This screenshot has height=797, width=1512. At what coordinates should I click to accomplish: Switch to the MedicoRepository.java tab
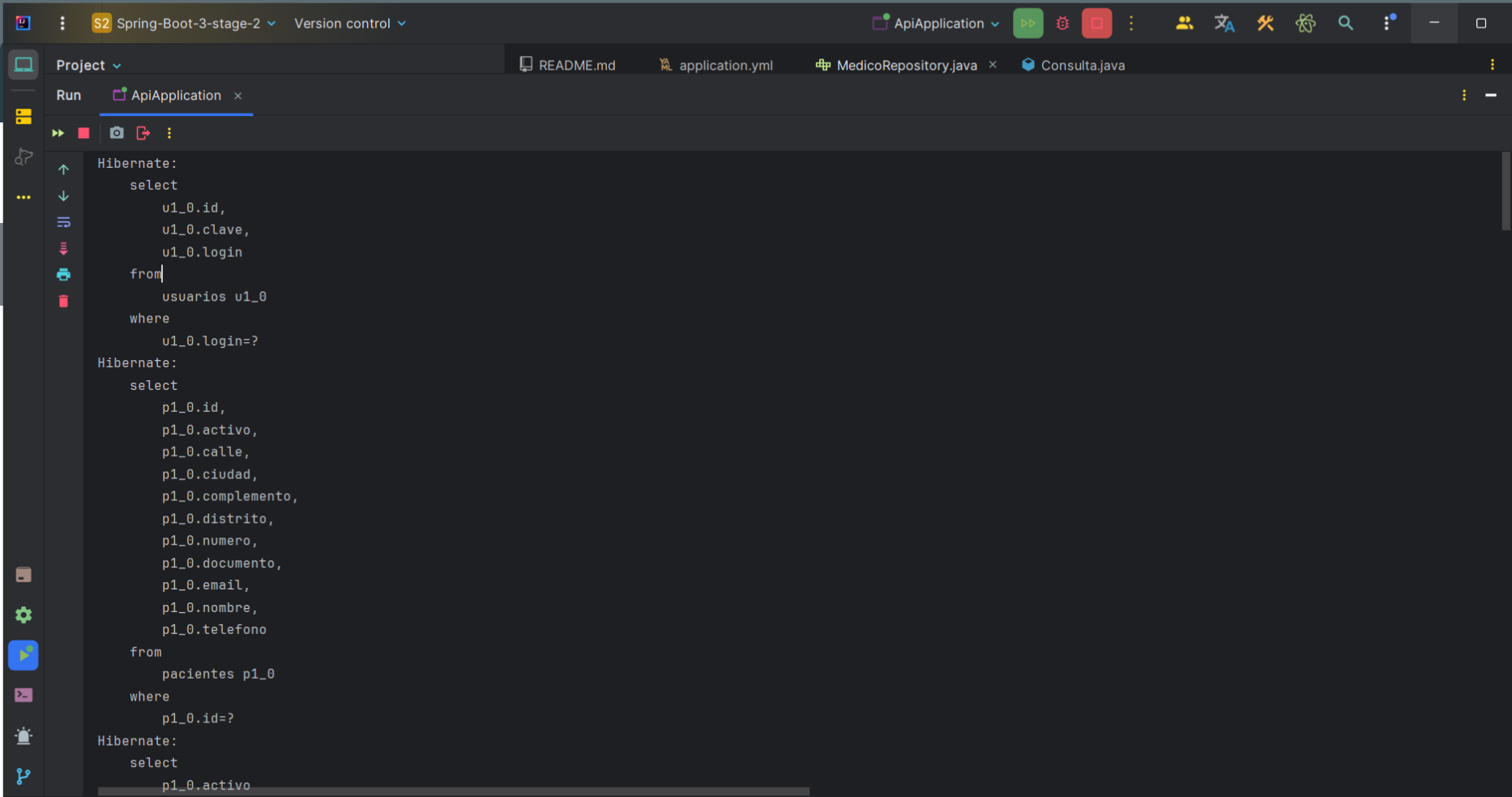(897, 65)
